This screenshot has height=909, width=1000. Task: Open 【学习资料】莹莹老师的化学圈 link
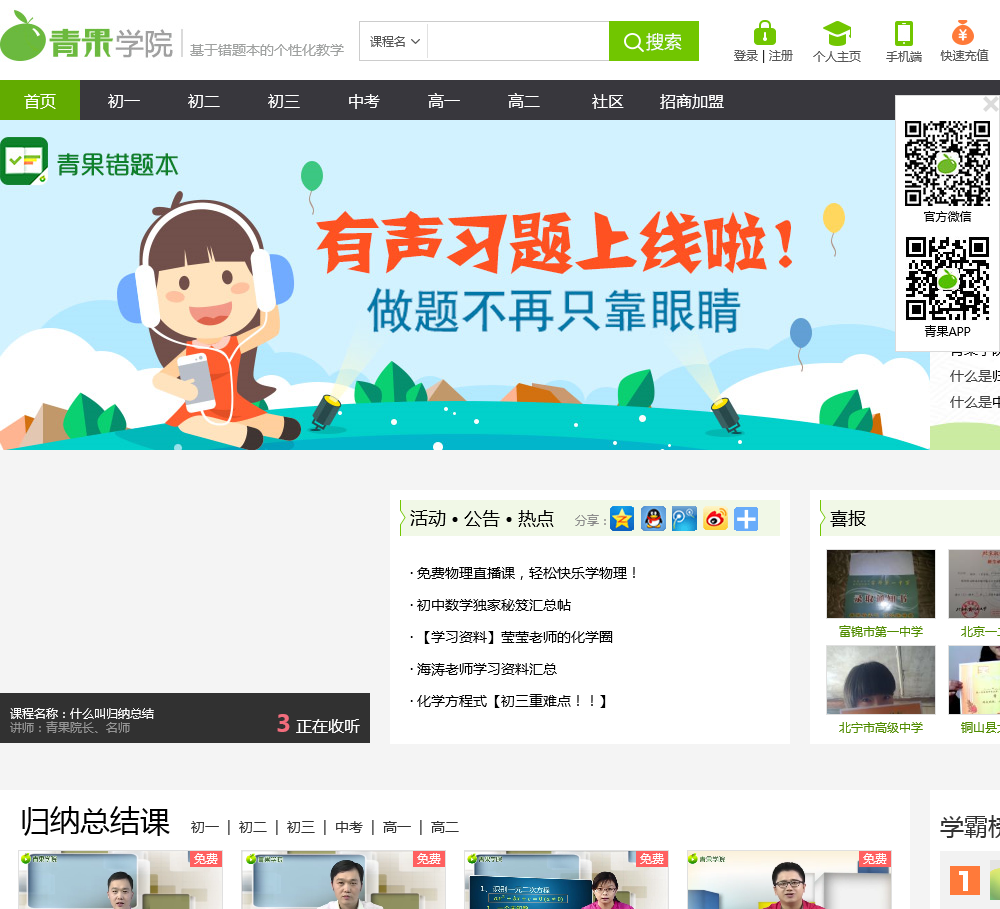515,637
